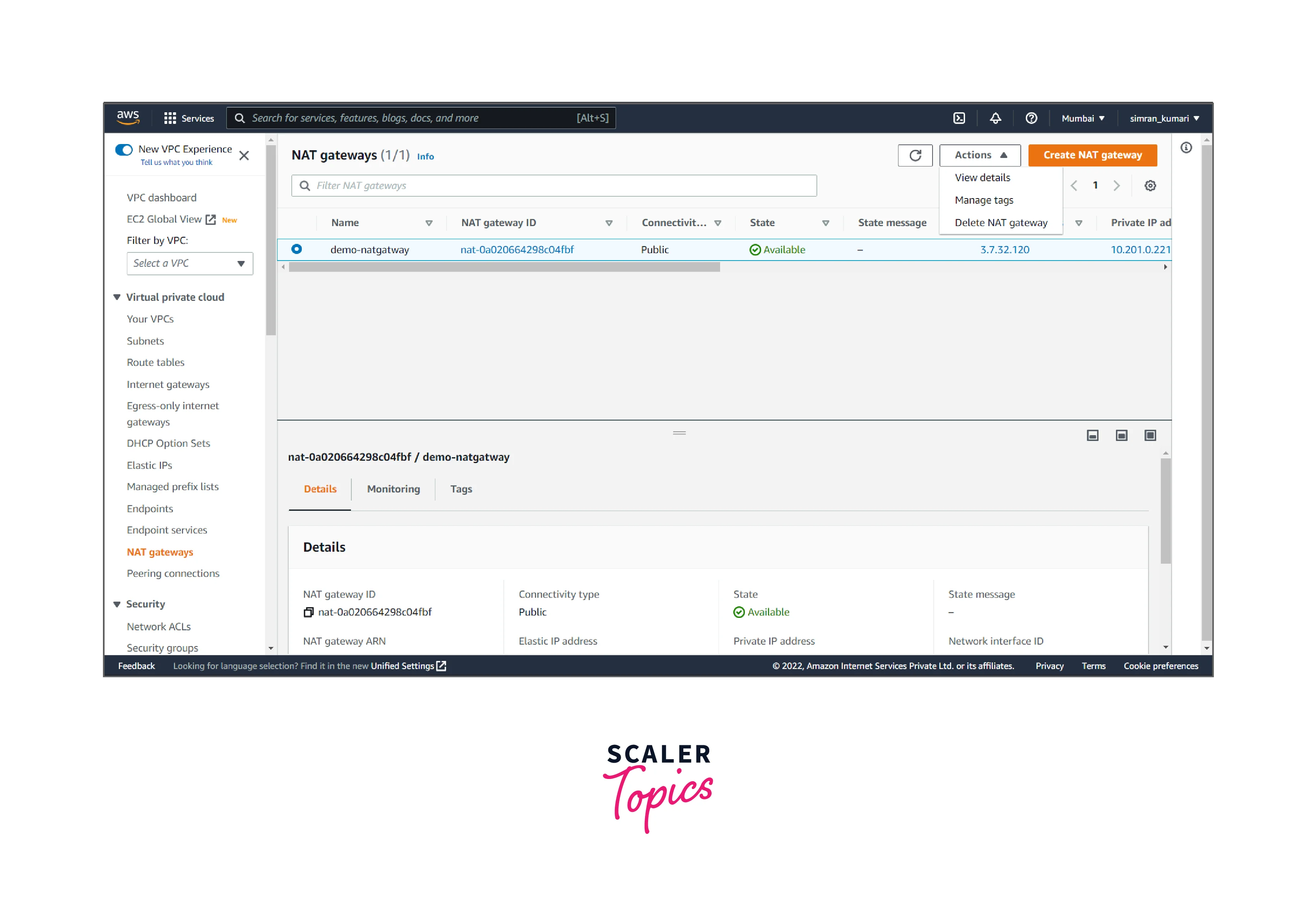This screenshot has width=1316, height=904.
Task: Open the Mumbai region dropdown
Action: 1082,118
